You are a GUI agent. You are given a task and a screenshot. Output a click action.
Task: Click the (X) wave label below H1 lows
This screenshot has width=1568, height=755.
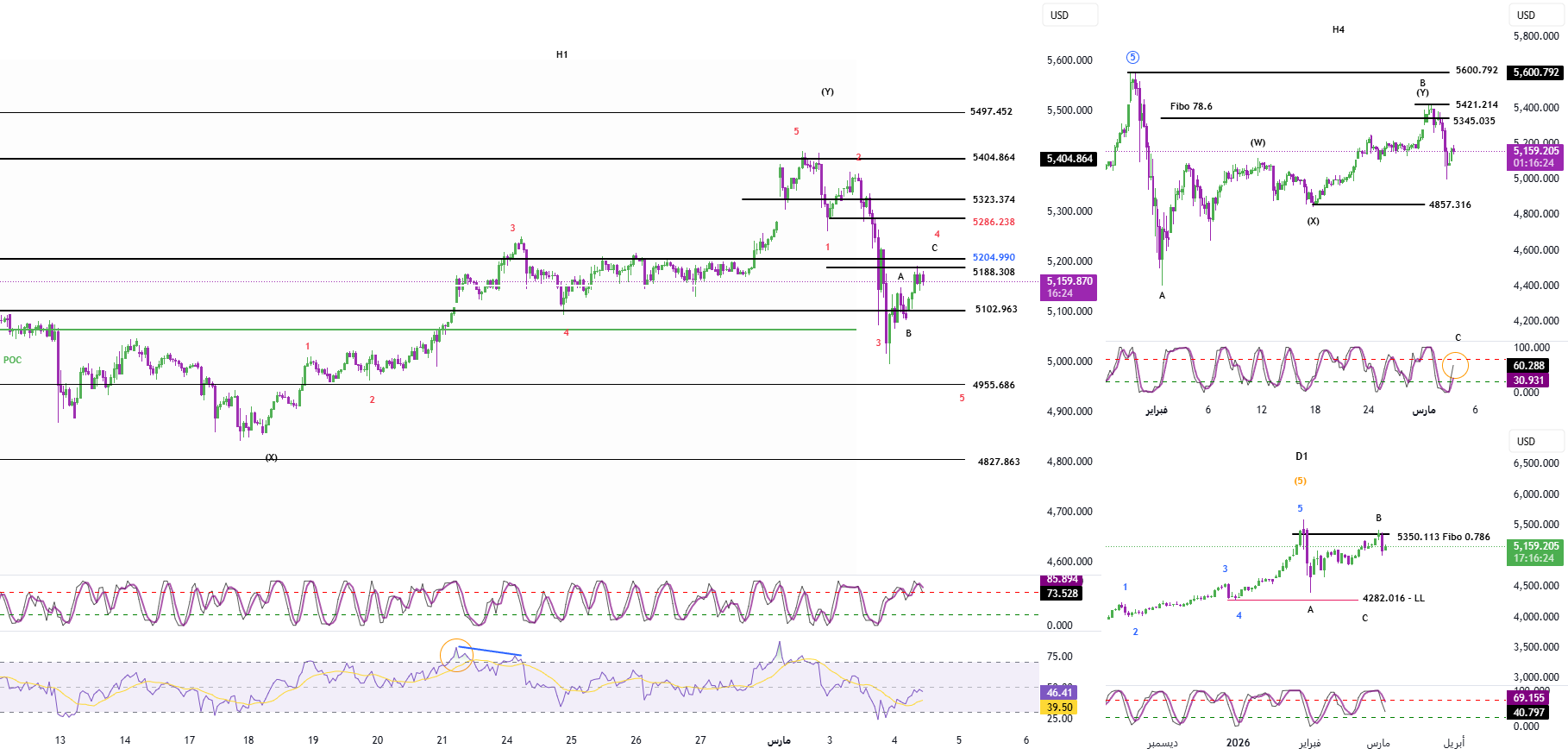click(x=272, y=457)
